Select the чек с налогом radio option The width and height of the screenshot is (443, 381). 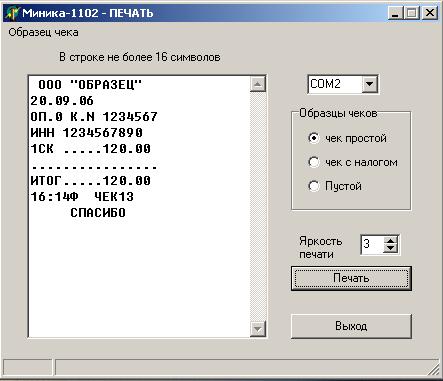314,162
